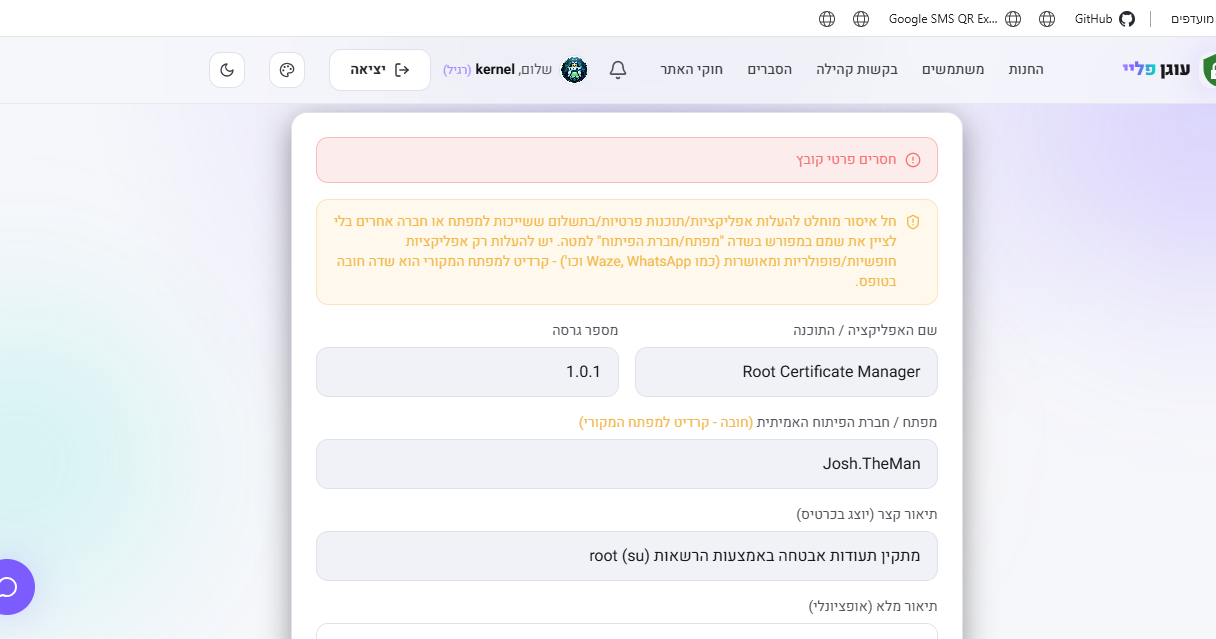The image size is (1216, 639).
Task: Click the (רגיל) user role tag
Action: tap(456, 70)
